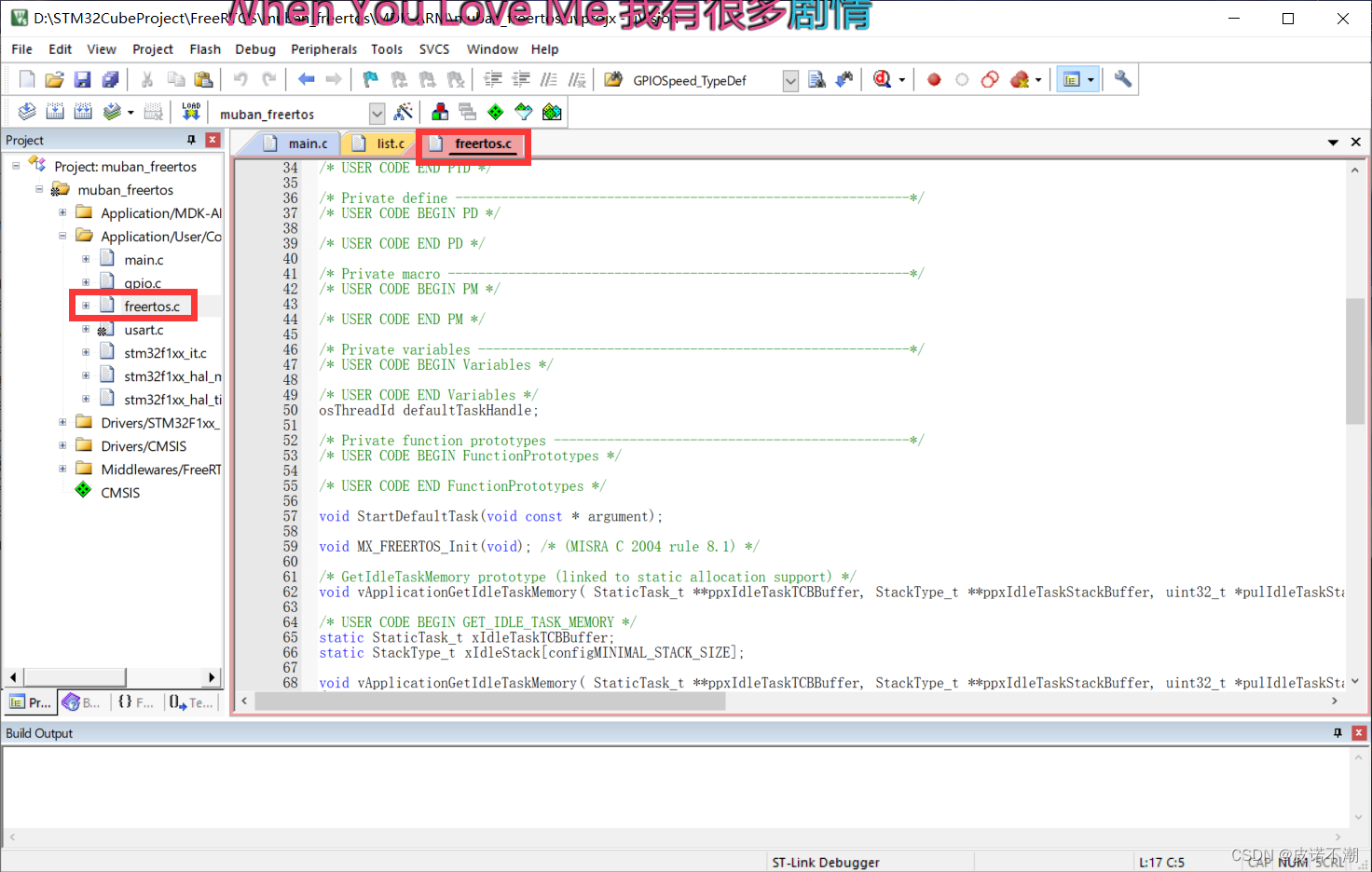
Task: Toggle the window layout button in toolbar
Action: pos(1072,80)
